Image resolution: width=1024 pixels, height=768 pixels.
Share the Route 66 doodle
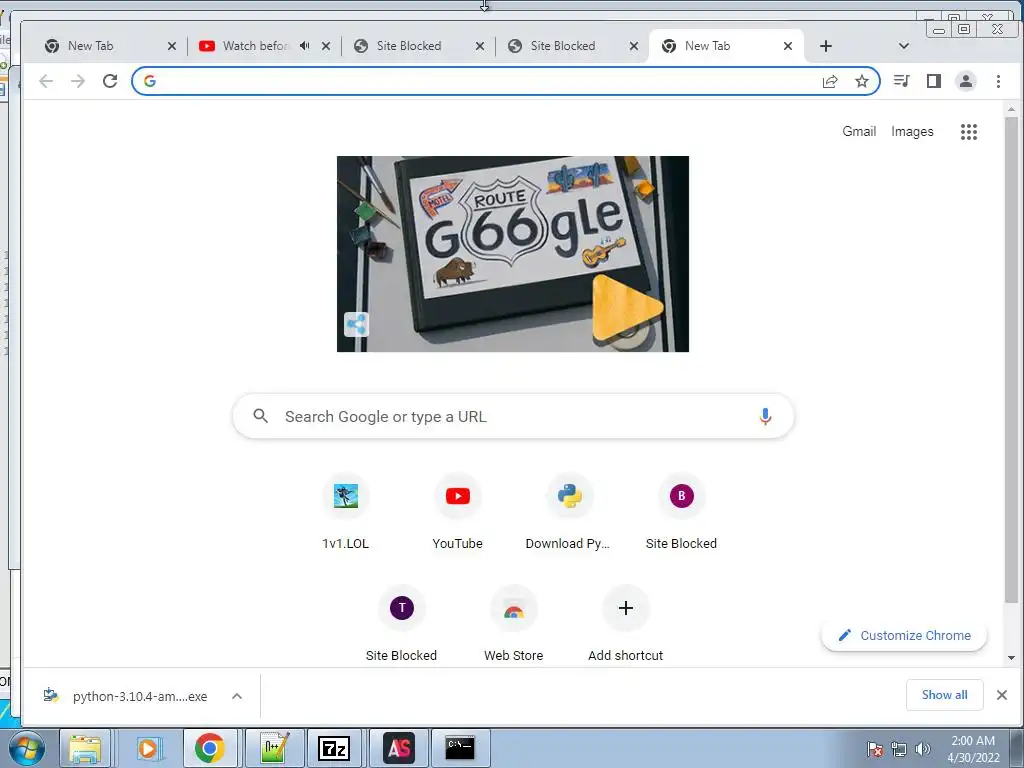357,325
